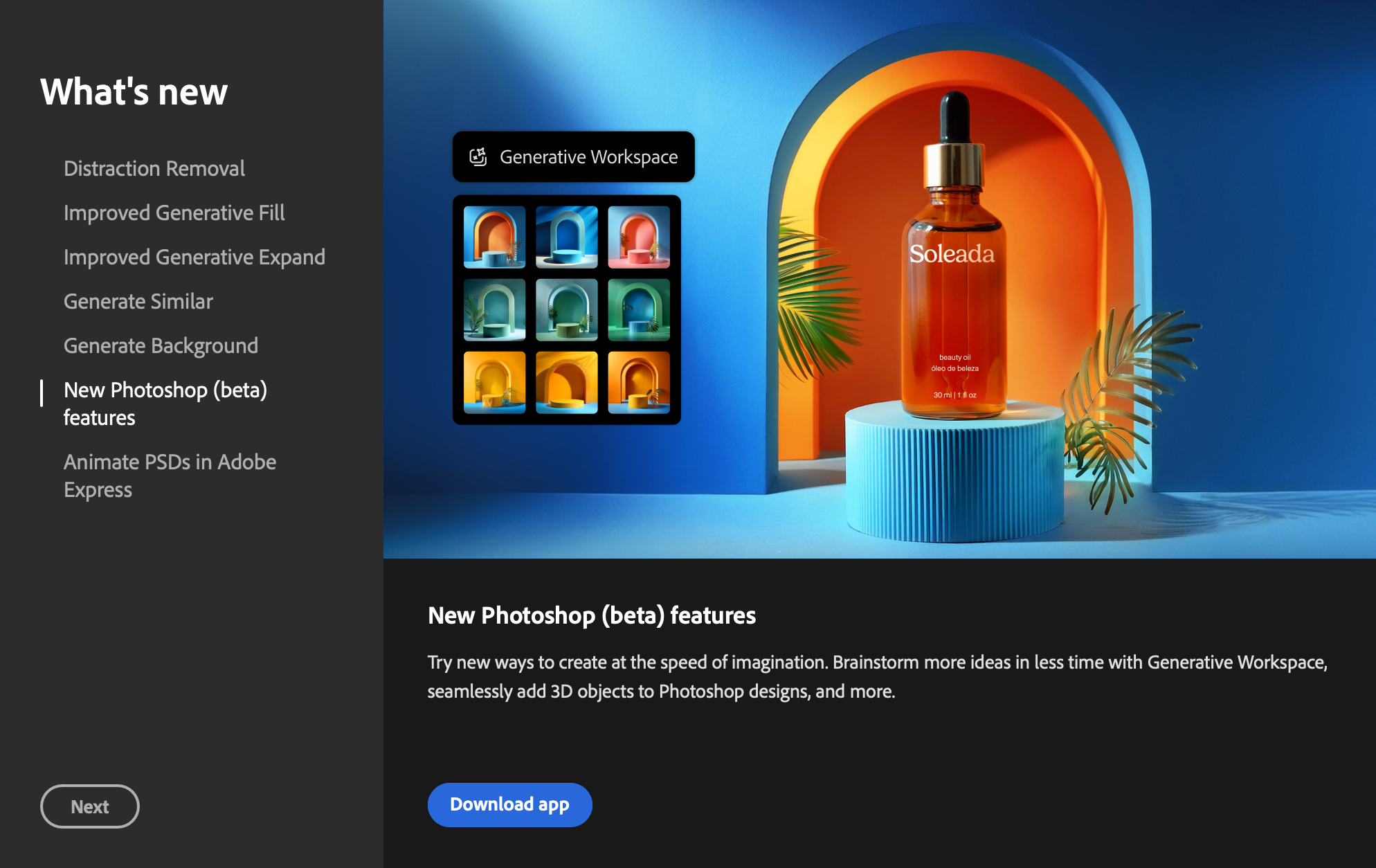Click the description text about Generative Workspace
Screen dimensions: 1376x868
pyautogui.click(x=877, y=676)
